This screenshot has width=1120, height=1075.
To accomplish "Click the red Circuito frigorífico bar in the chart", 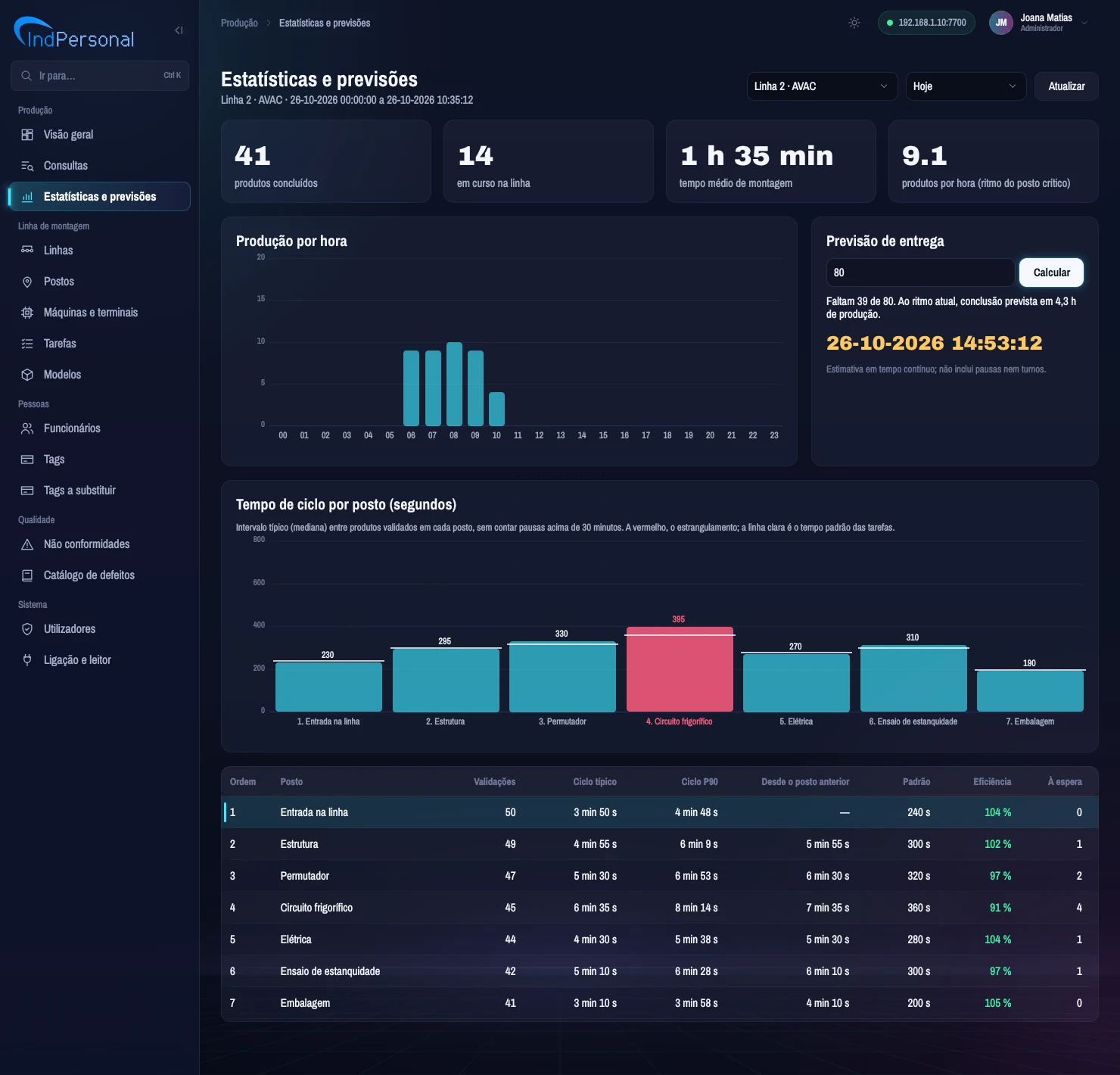I will click(680, 669).
